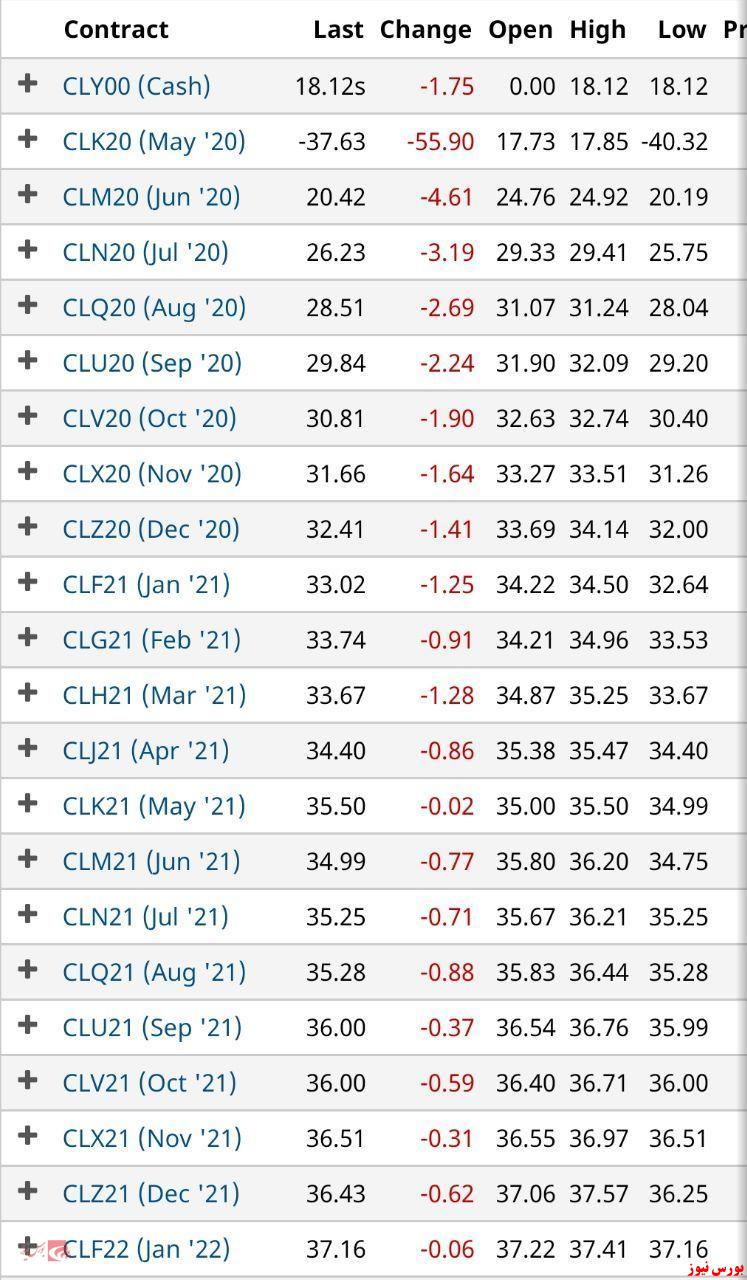Click plus icon next to CLV20 (Oct '20)
Screen dimensions: 747x1280
[x=28, y=416]
